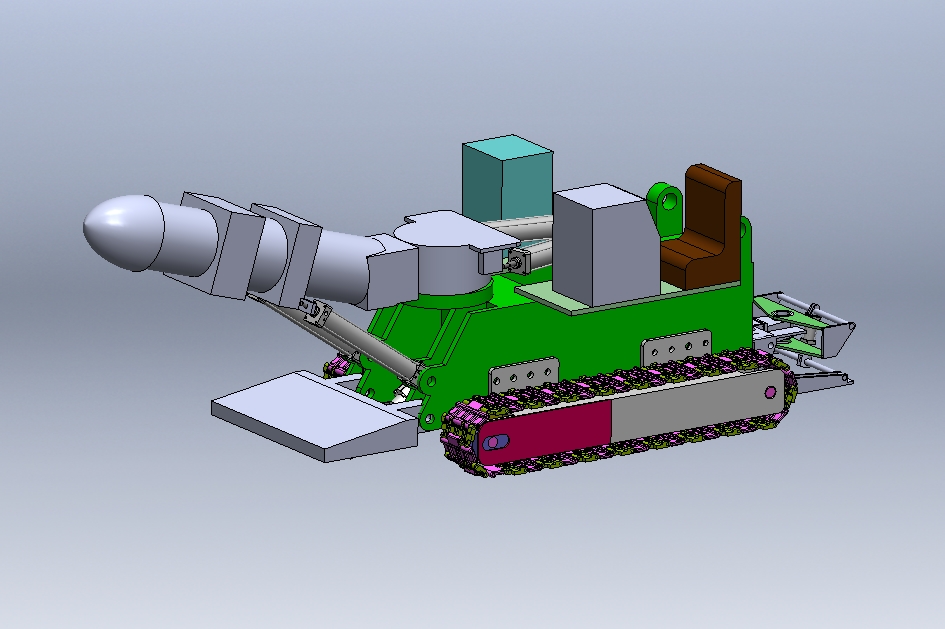Image resolution: width=945 pixels, height=629 pixels.
Task: Select the teal box on the chassis
Action: (506, 181)
